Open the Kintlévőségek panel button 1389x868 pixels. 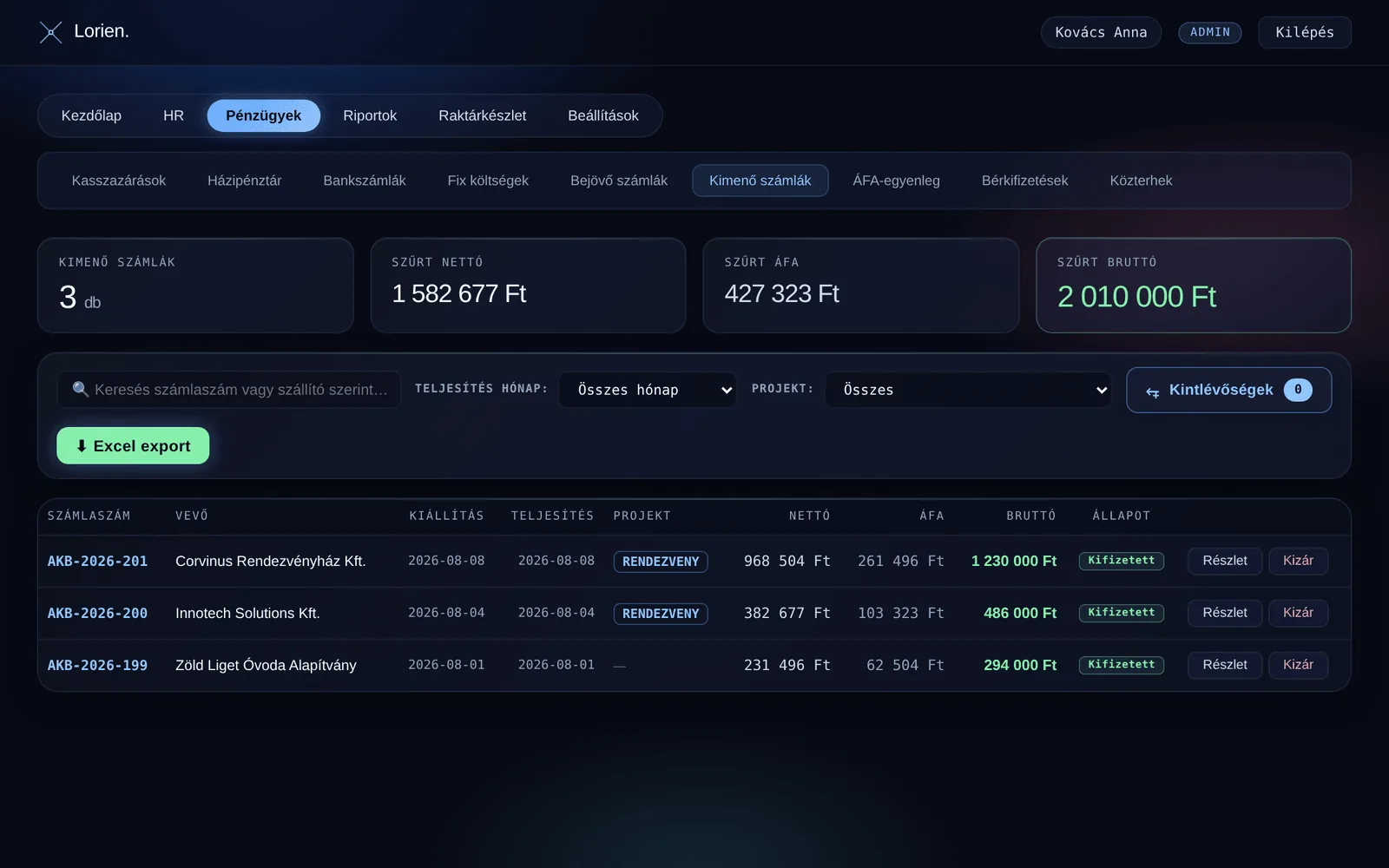1229,390
